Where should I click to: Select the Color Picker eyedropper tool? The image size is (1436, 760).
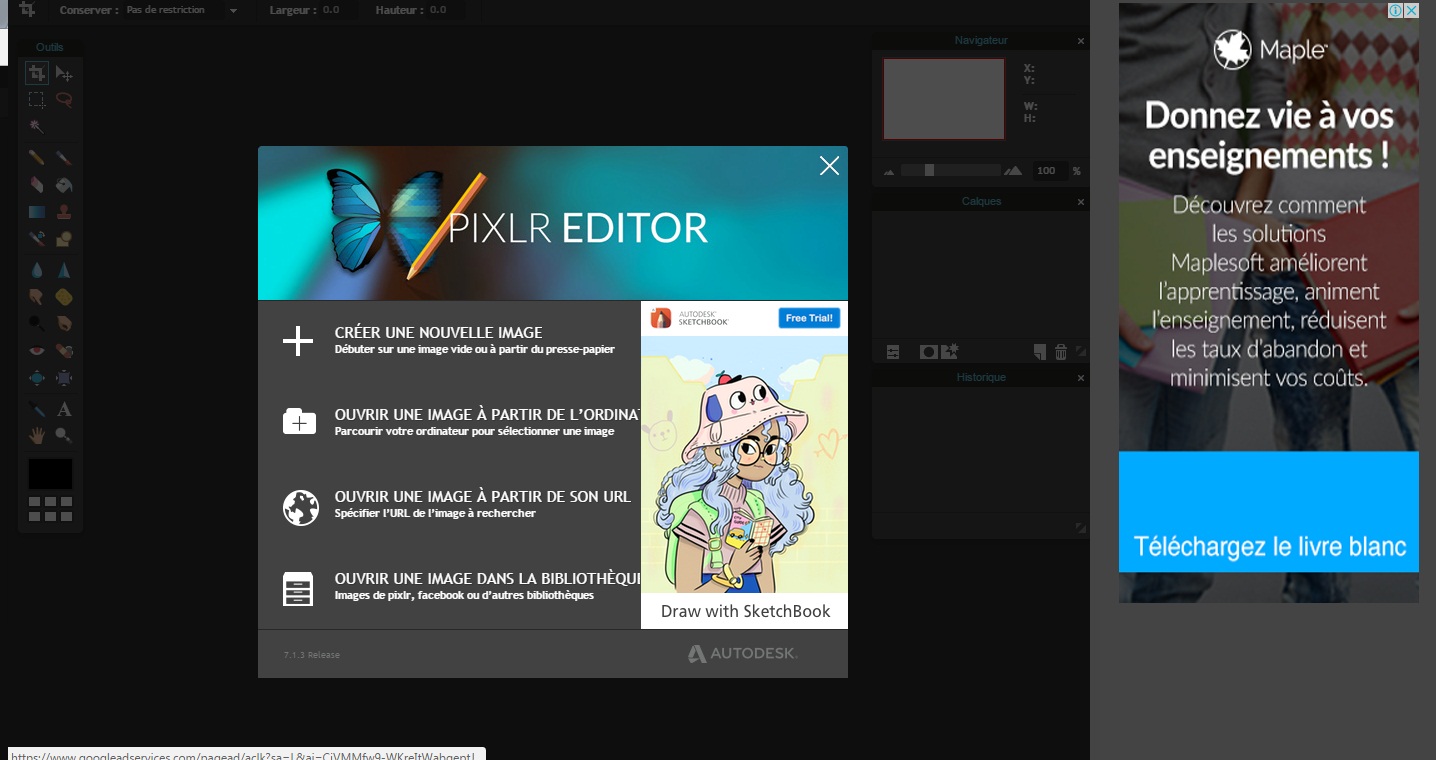tap(36, 409)
